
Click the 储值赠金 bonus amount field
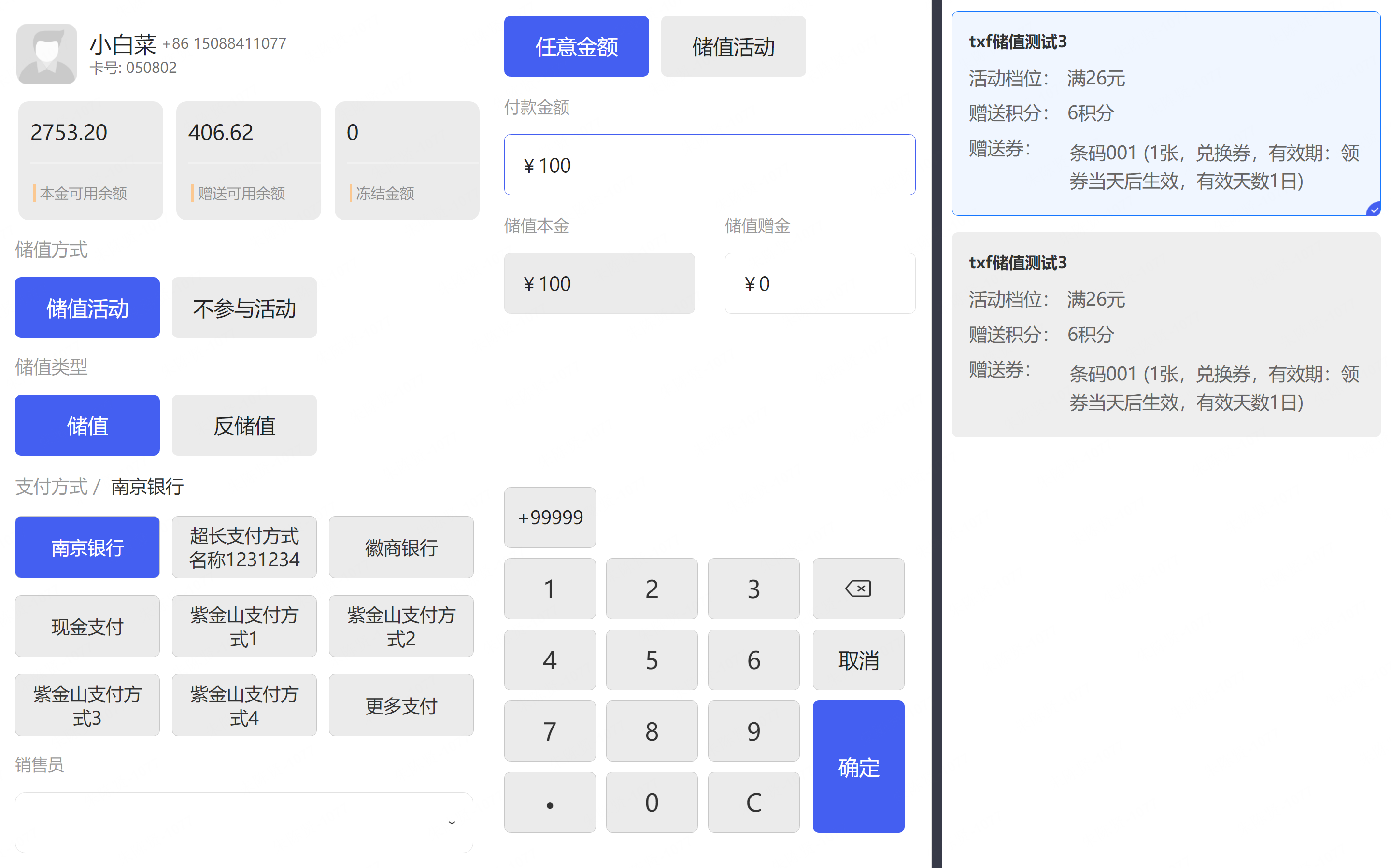(820, 283)
